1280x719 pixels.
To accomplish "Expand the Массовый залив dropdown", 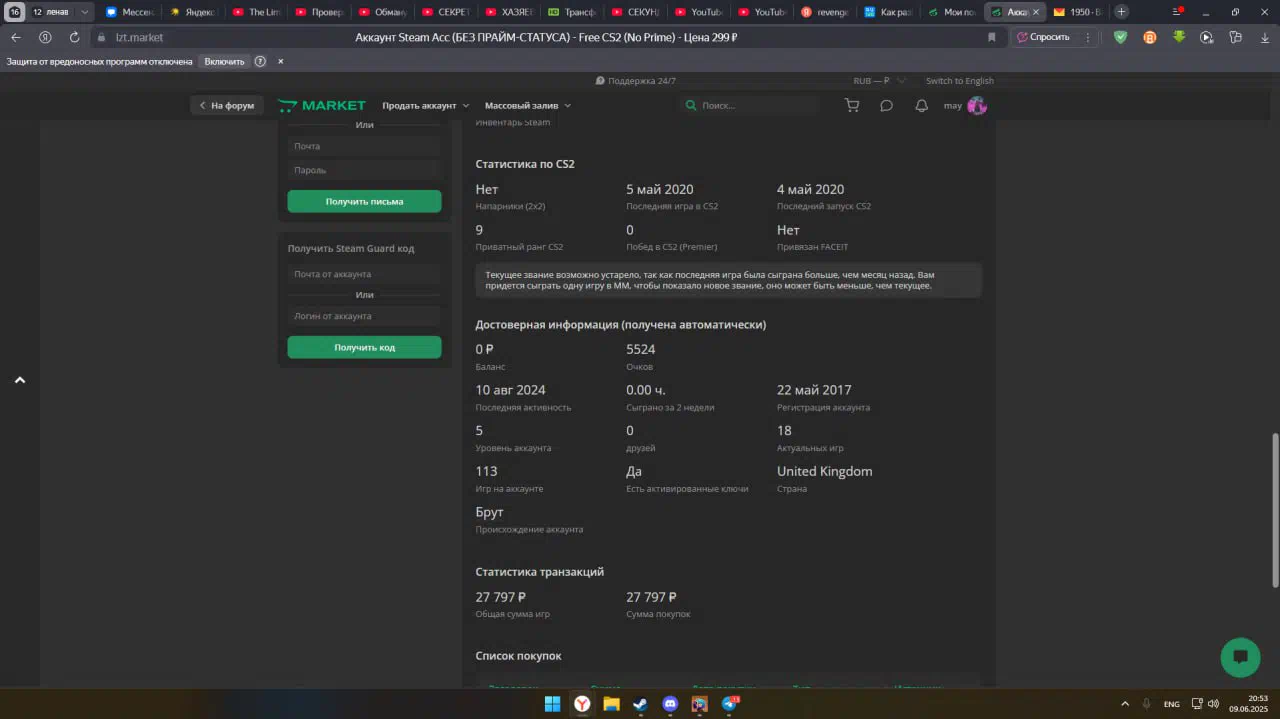I will 528,105.
